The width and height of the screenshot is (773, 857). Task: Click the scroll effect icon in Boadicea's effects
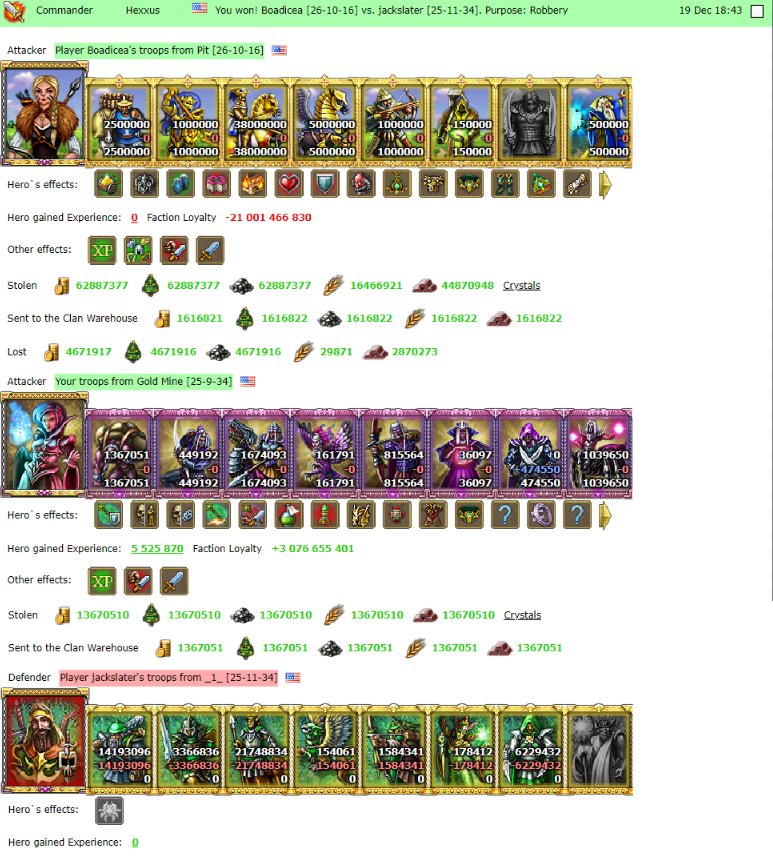pos(577,184)
